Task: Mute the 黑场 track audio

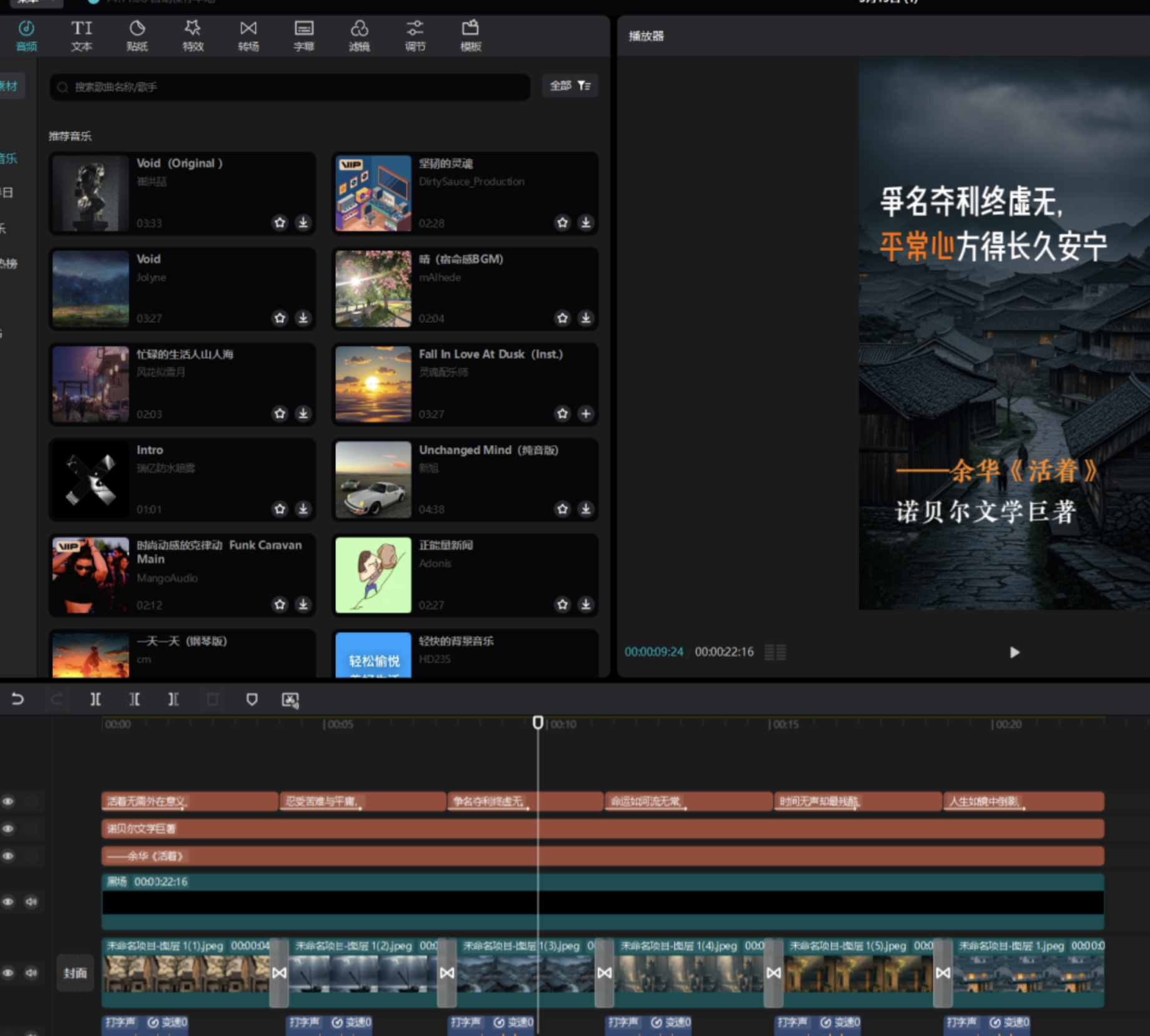Action: click(x=31, y=901)
